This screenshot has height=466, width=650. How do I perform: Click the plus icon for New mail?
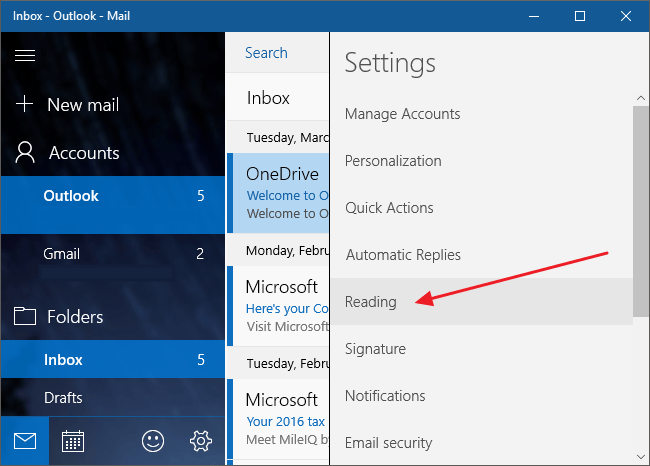pyautogui.click(x=26, y=105)
